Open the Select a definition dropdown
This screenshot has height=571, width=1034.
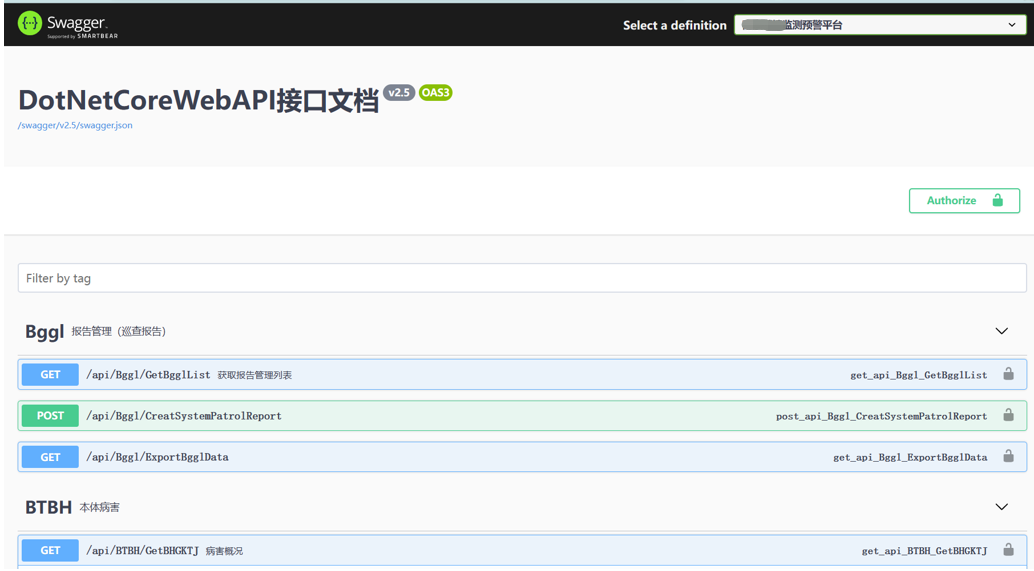880,25
